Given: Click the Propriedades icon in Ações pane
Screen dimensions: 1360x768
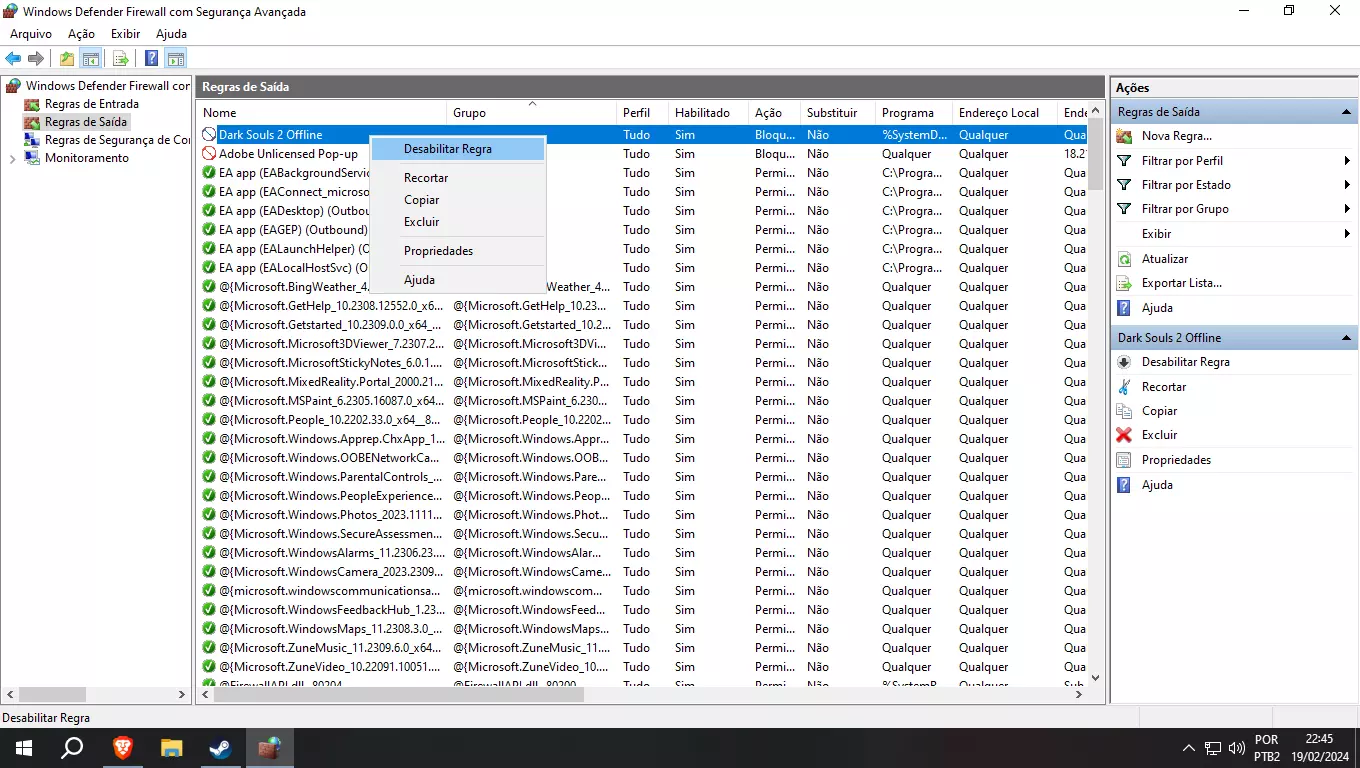Looking at the screenshot, I should 1124,460.
